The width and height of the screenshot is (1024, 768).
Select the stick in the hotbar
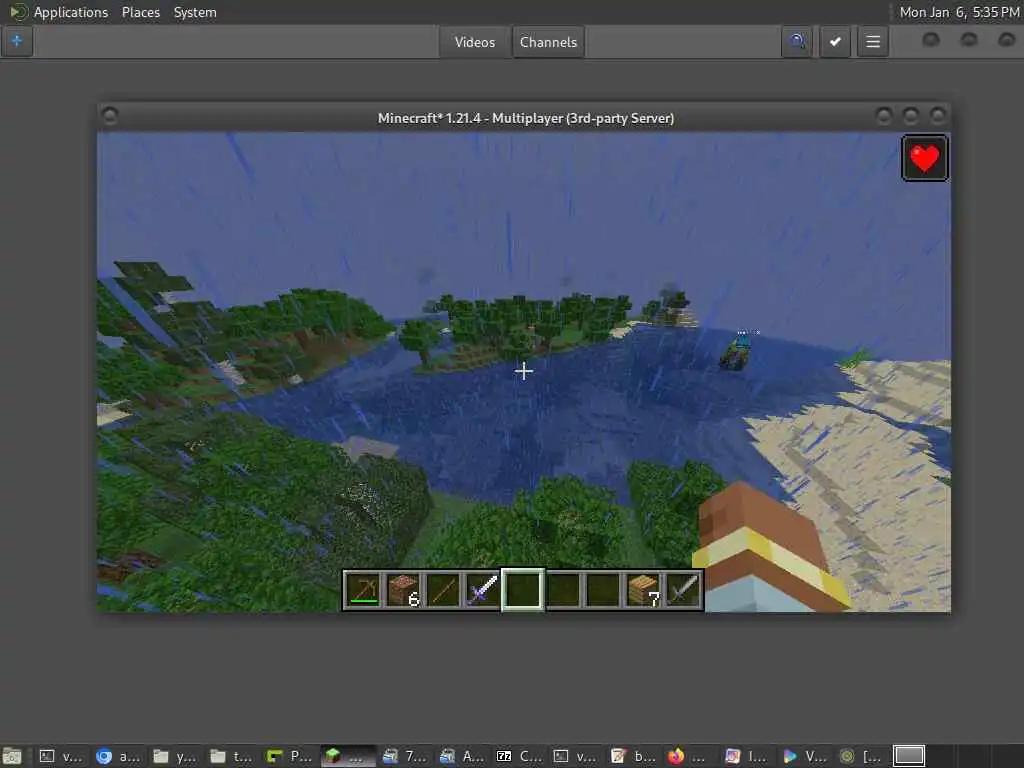tap(443, 590)
